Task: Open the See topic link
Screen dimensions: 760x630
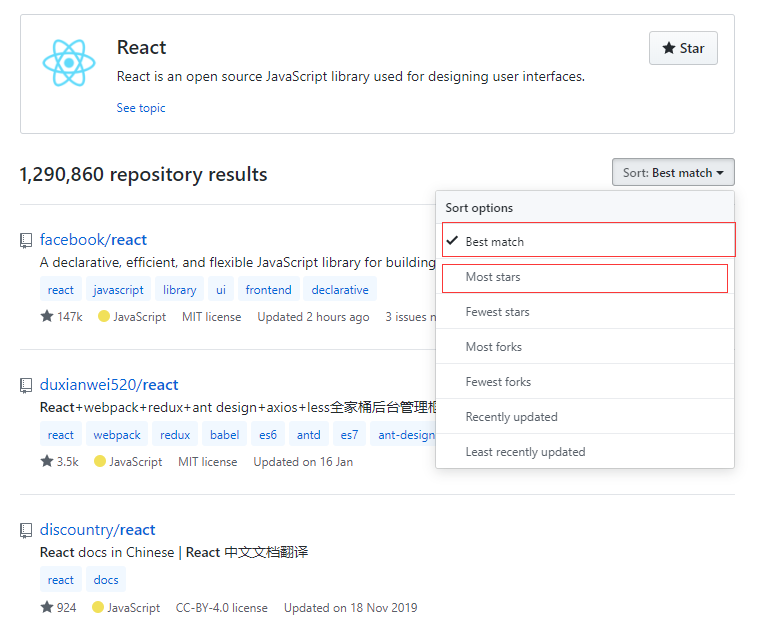Action: pos(141,108)
